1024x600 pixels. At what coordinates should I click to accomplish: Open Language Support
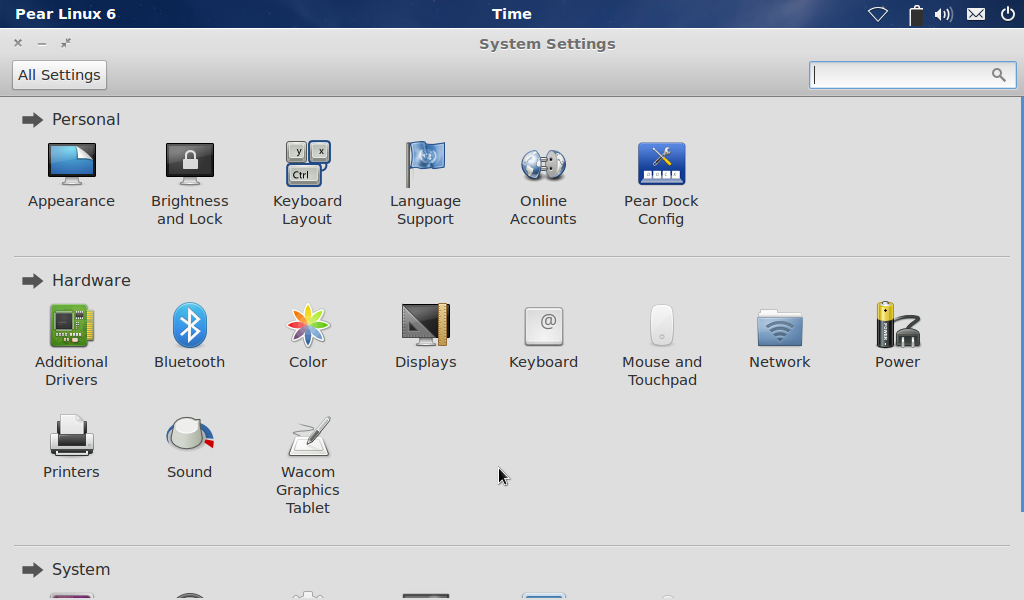click(x=425, y=184)
